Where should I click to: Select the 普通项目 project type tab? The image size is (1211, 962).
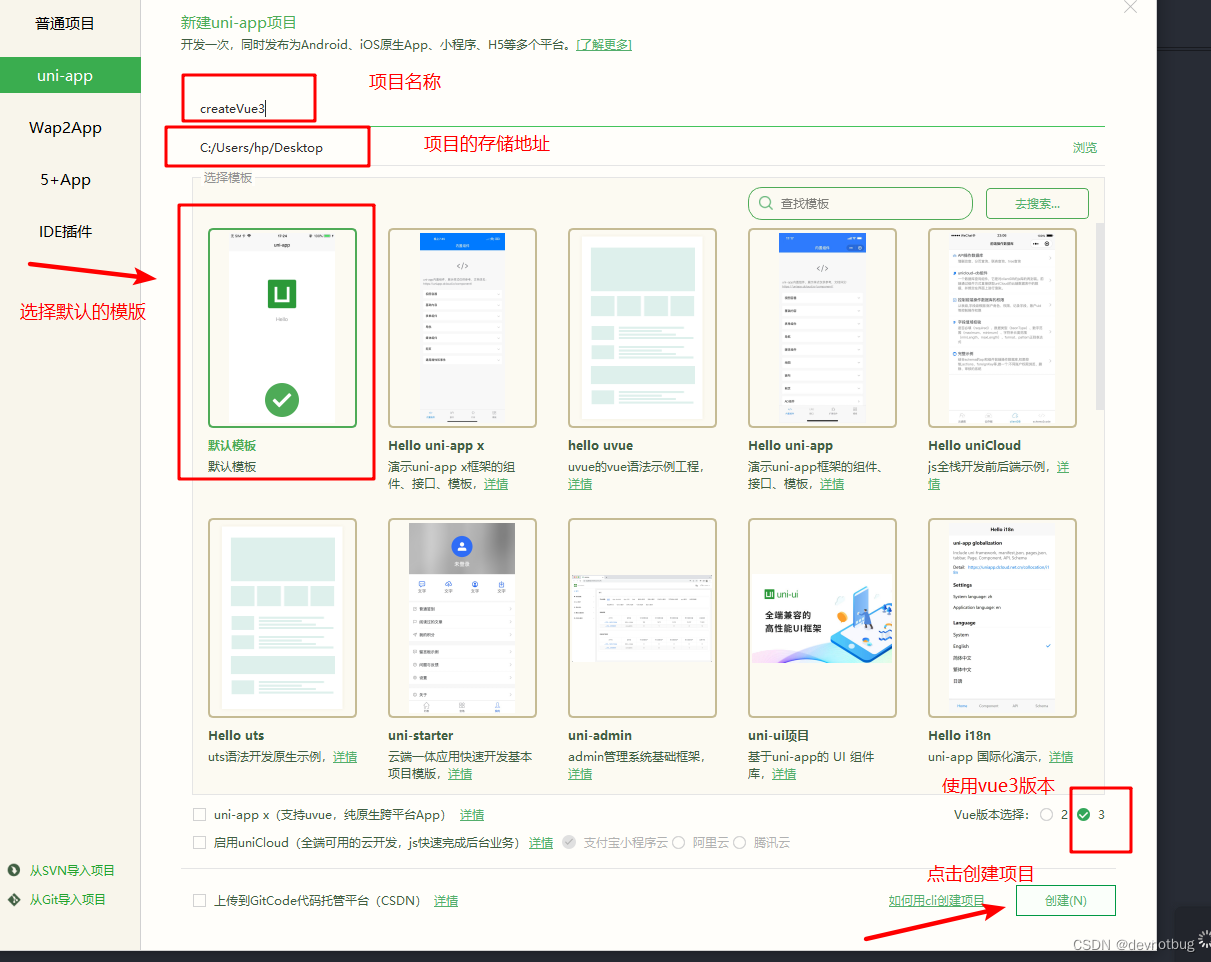65,24
